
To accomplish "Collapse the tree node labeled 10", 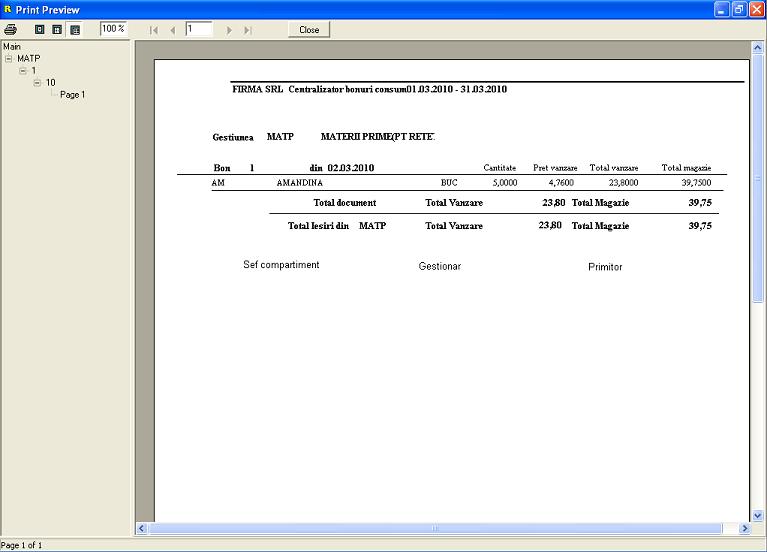I will (37, 83).
